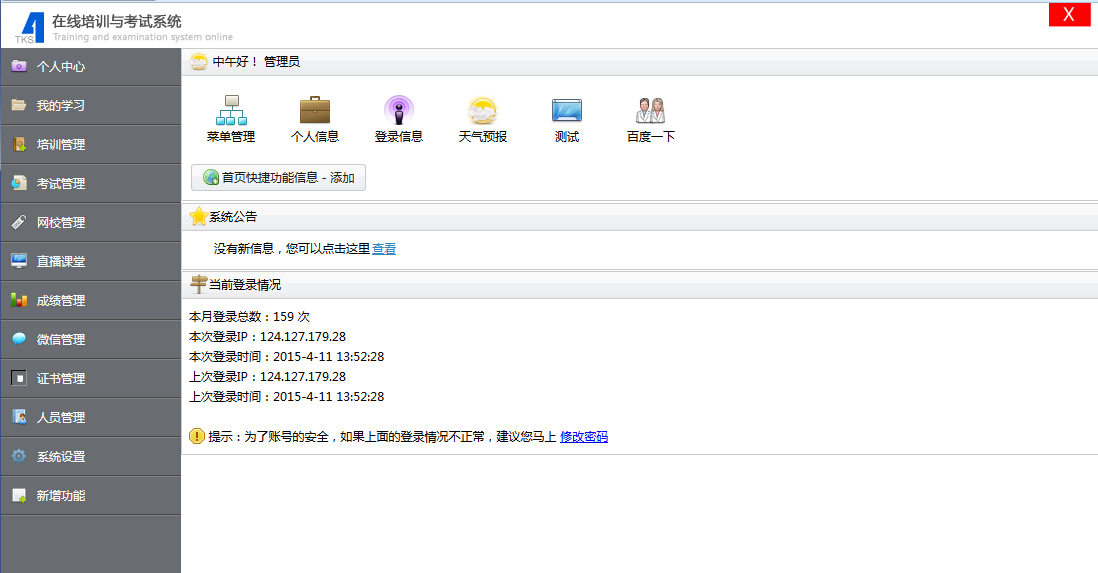Click the book icon beside 培训管理
Screen dimensions: 1098x573
(x=19, y=144)
